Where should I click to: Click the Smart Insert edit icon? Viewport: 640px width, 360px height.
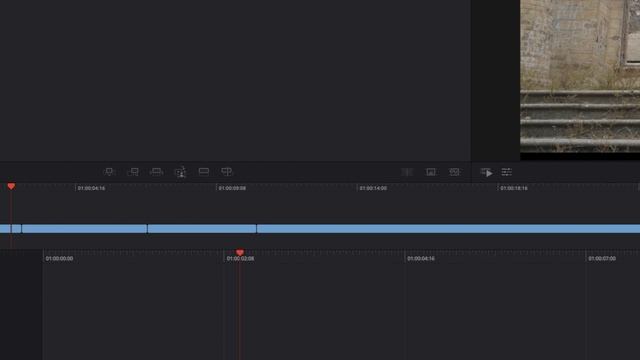(x=109, y=172)
